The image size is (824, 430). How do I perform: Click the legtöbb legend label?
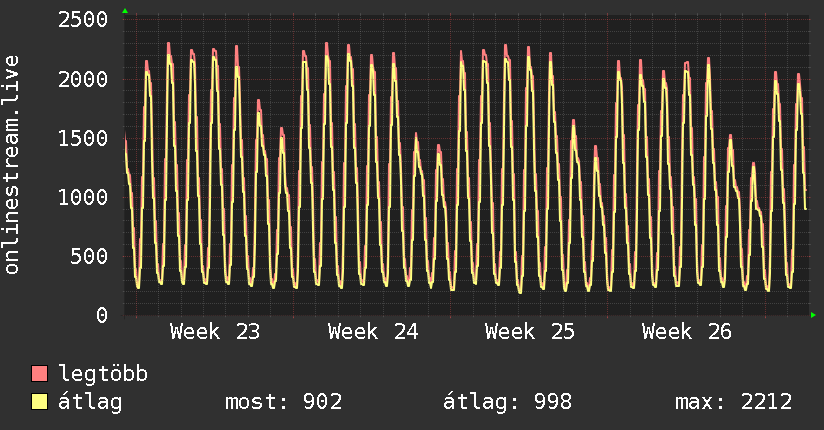[x=103, y=374]
